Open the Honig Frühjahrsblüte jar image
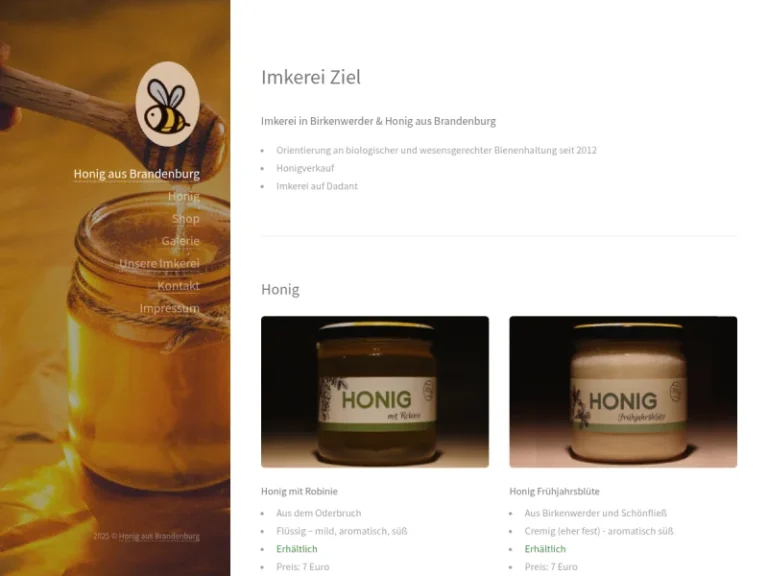This screenshot has width=768, height=576. click(x=623, y=392)
